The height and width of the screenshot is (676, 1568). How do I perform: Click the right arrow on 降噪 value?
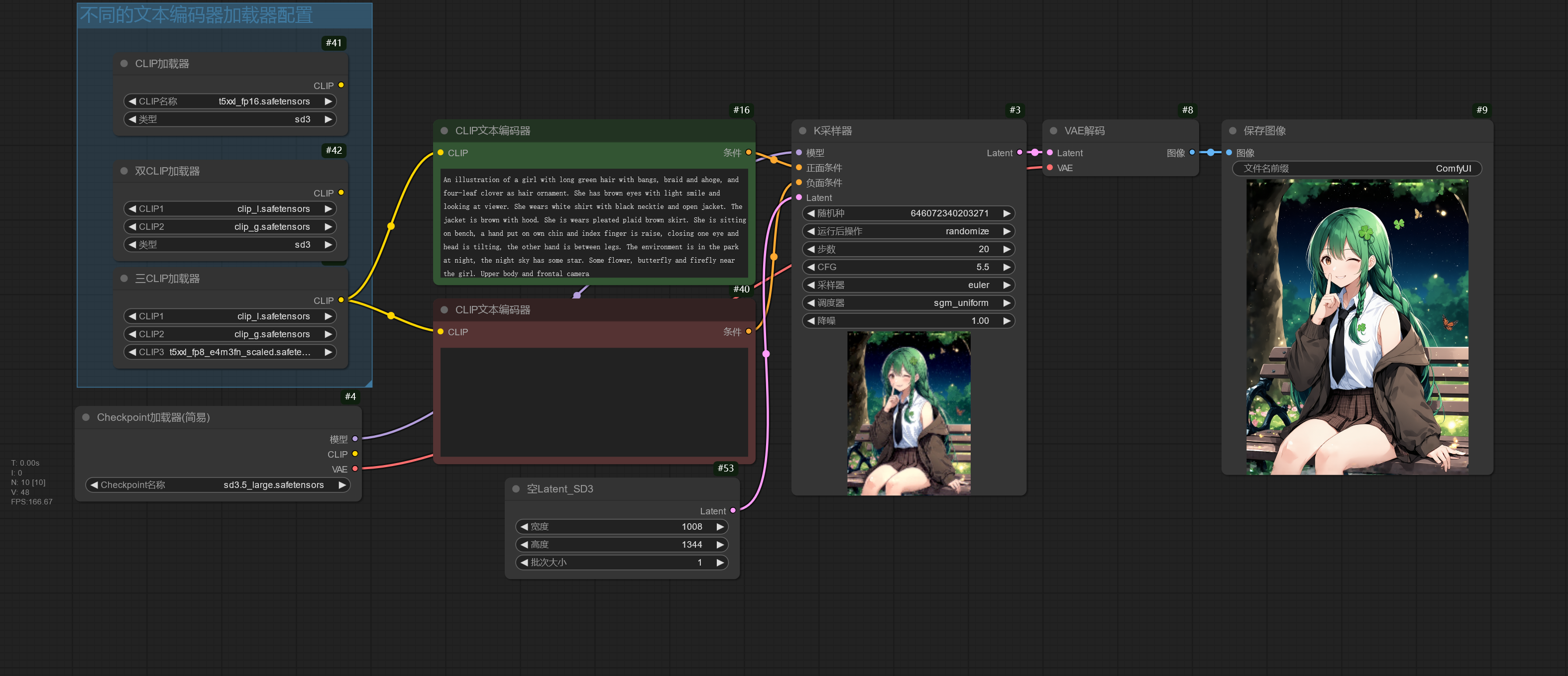[1008, 321]
